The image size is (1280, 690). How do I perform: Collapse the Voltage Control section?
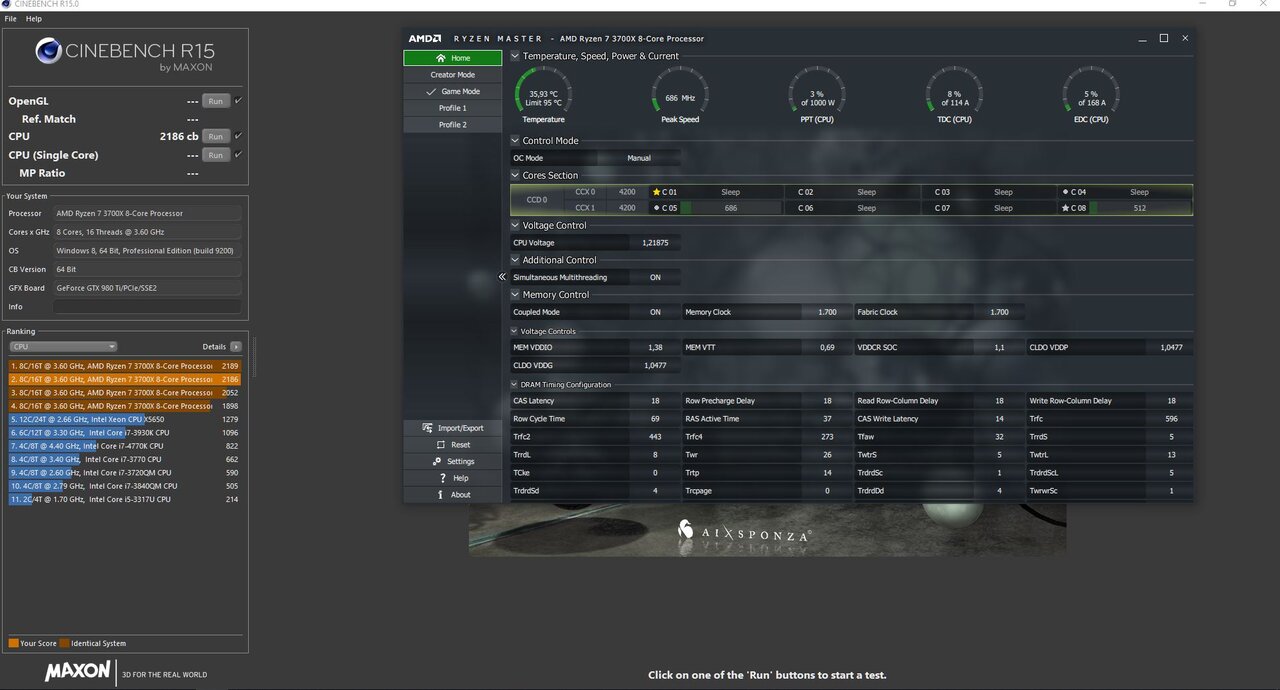tap(515, 225)
